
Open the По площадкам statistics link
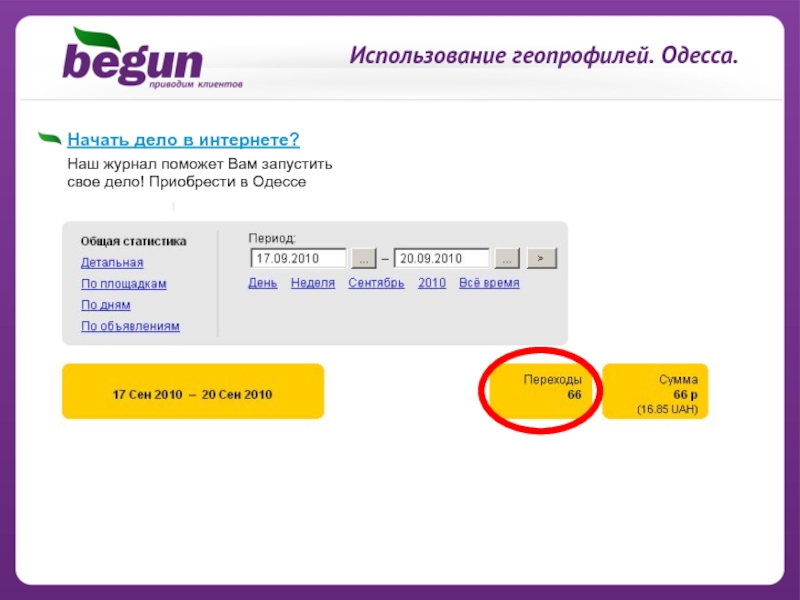click(x=123, y=284)
